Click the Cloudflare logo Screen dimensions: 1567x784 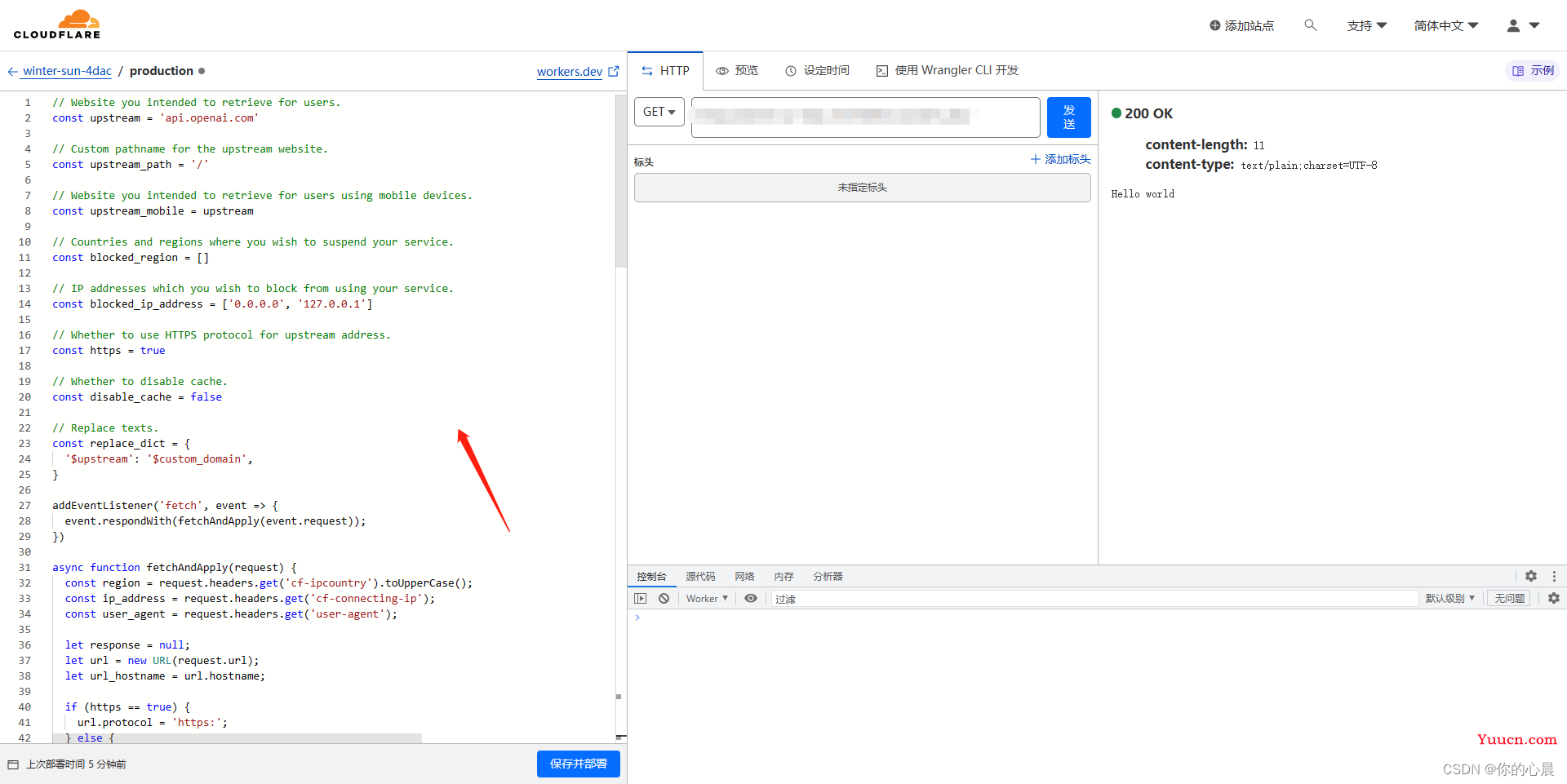click(57, 24)
